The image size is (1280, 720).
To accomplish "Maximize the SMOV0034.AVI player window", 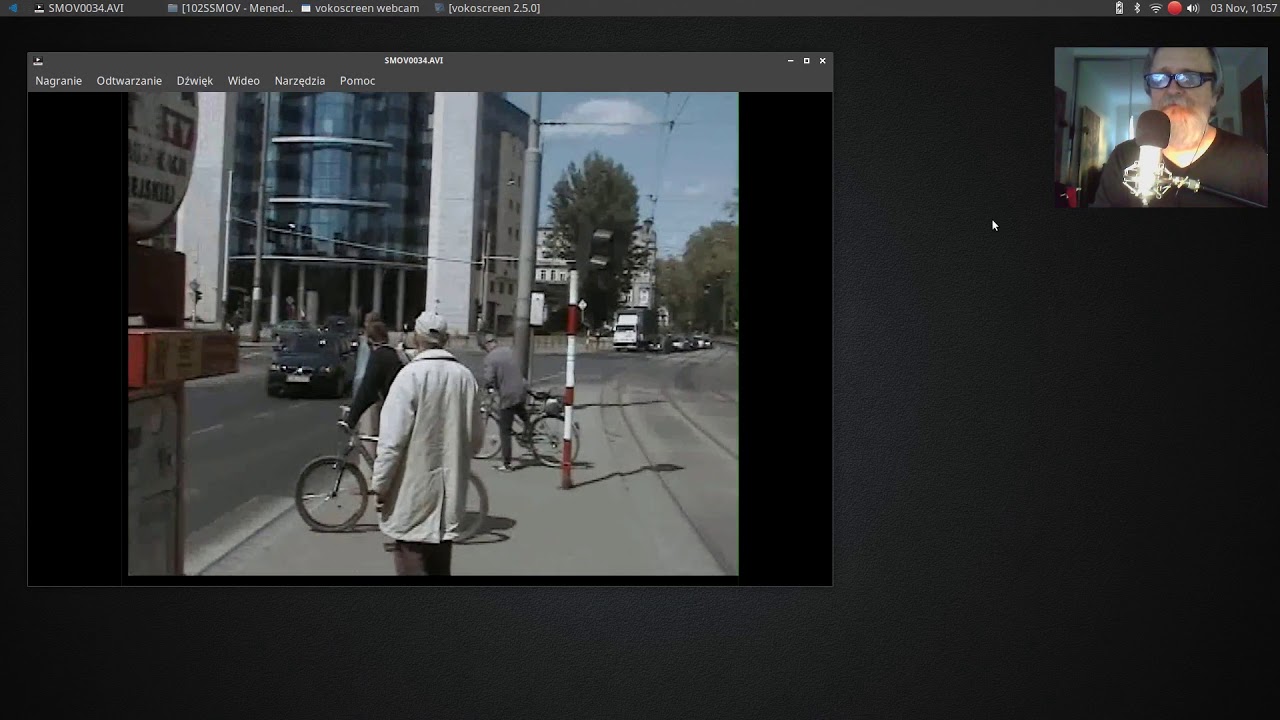I will click(x=806, y=60).
